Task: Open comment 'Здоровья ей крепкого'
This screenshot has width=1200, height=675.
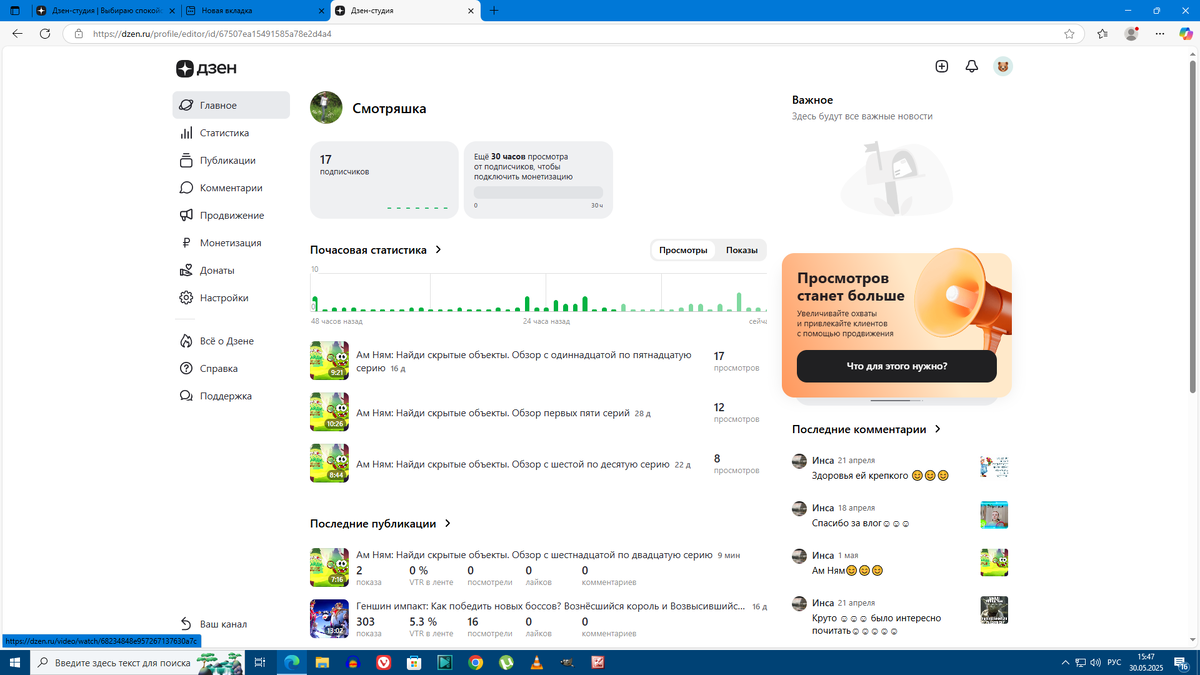Action: coord(880,475)
